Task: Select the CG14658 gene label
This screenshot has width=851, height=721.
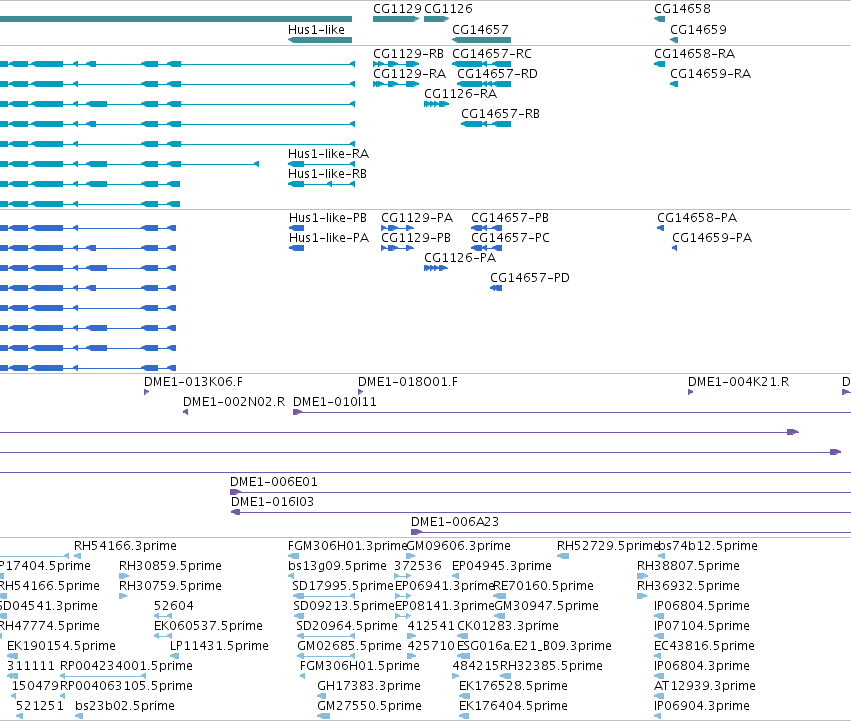Action: tap(682, 9)
